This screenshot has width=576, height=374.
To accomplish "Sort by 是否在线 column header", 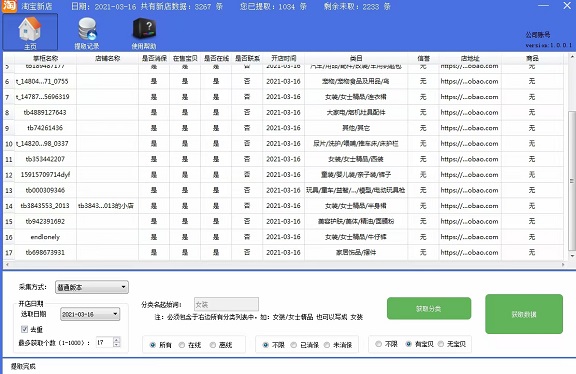I will tap(216, 58).
